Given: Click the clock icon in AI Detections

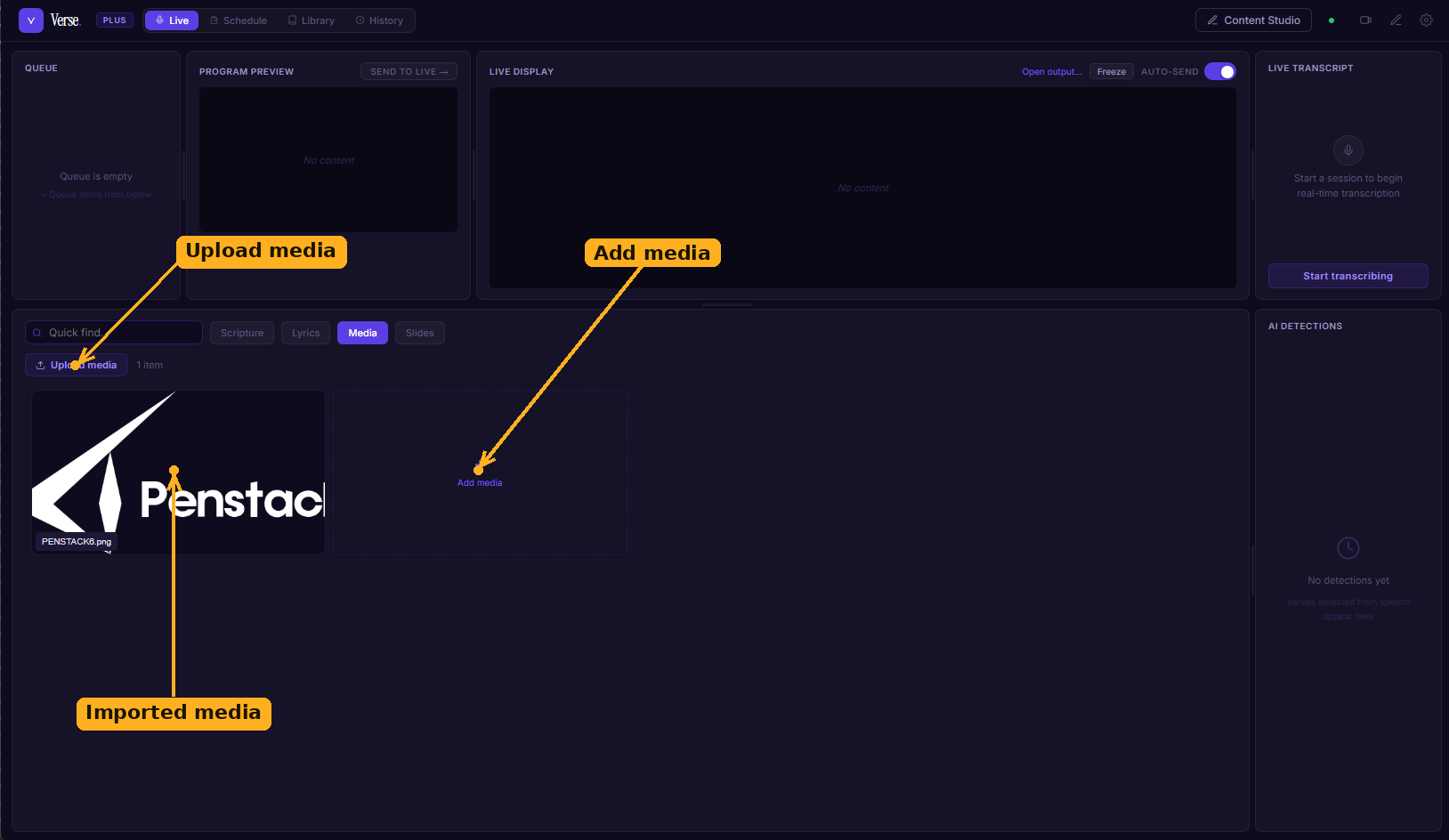Looking at the screenshot, I should 1348,547.
